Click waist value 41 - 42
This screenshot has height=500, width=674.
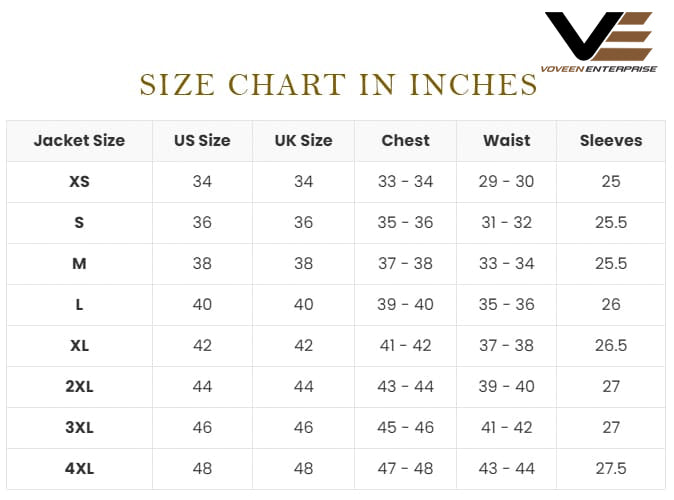pyautogui.click(x=506, y=427)
